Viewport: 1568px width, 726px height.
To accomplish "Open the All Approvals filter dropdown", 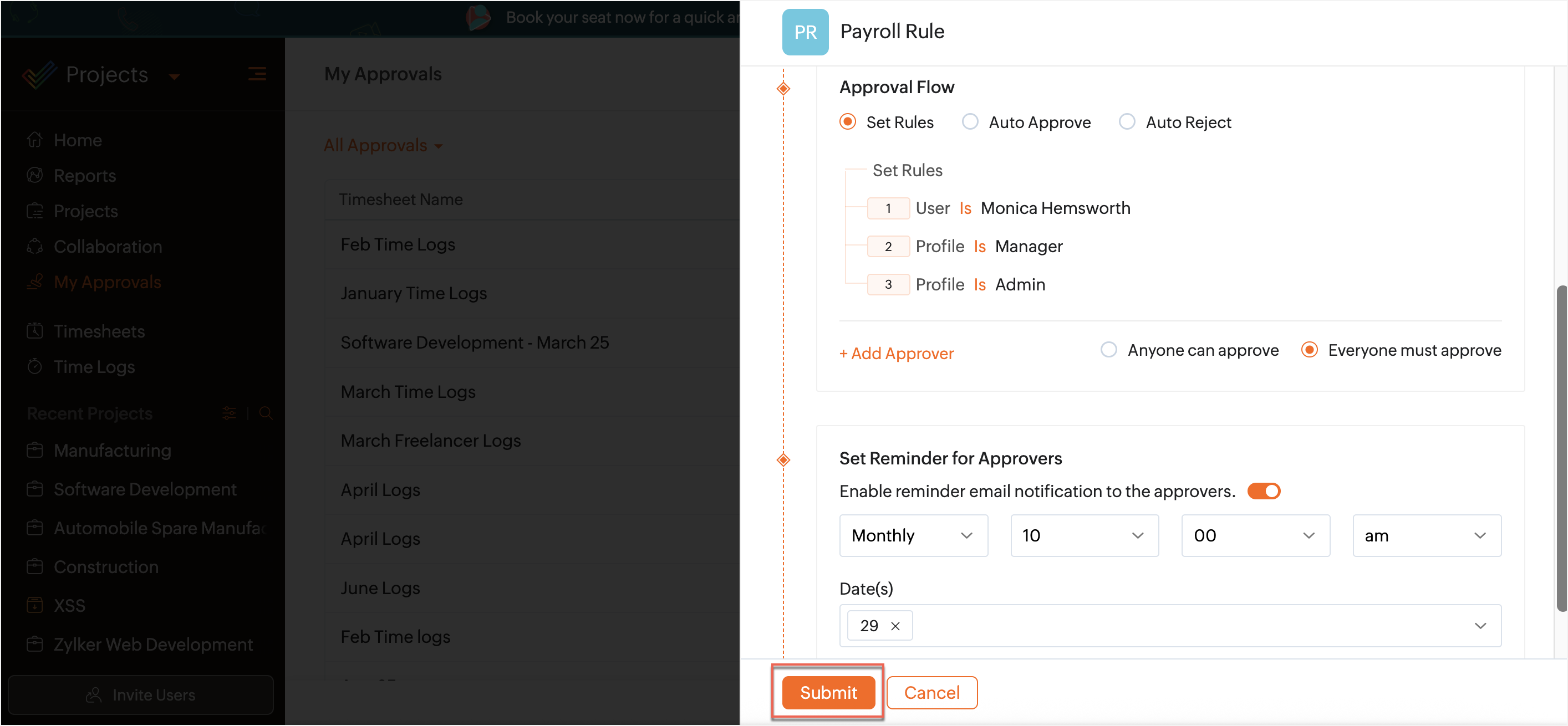I will click(383, 145).
